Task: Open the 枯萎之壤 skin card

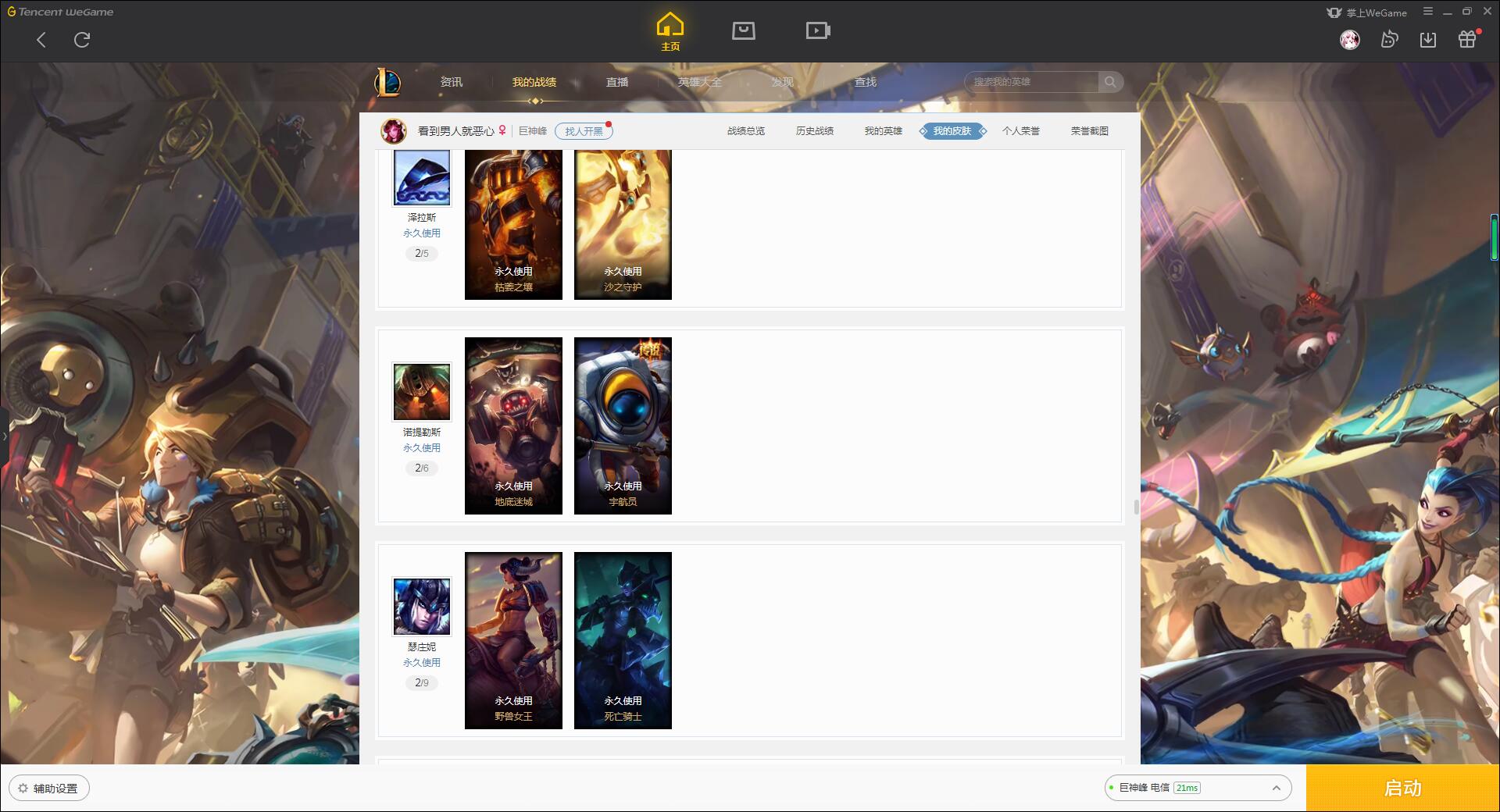Action: 513,225
